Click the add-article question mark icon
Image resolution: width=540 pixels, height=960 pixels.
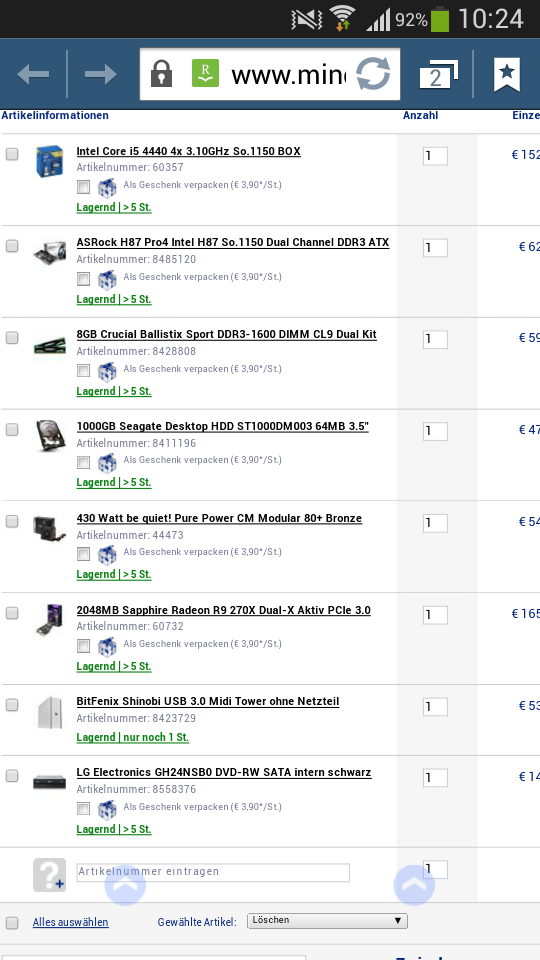49,874
